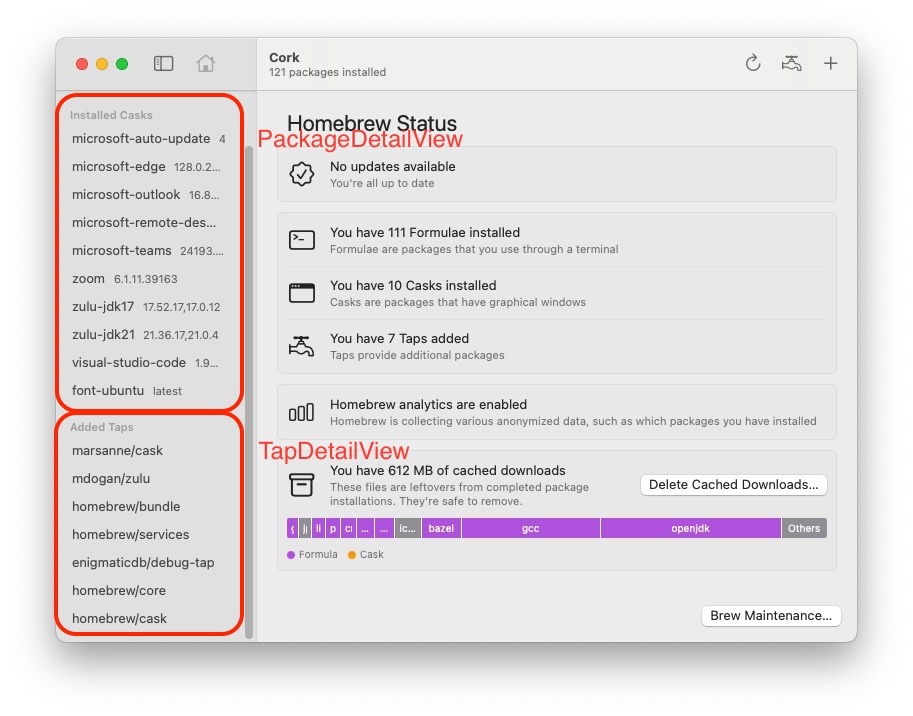
Task: Click the Cork window title
Action: [284, 57]
